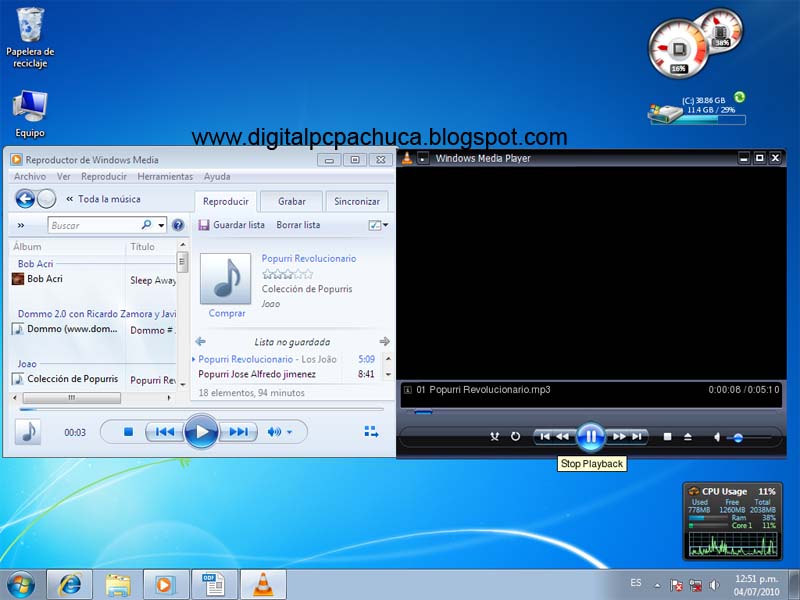Viewport: 800px width, 600px height.
Task: Click Guardar lista button
Action: [232, 225]
